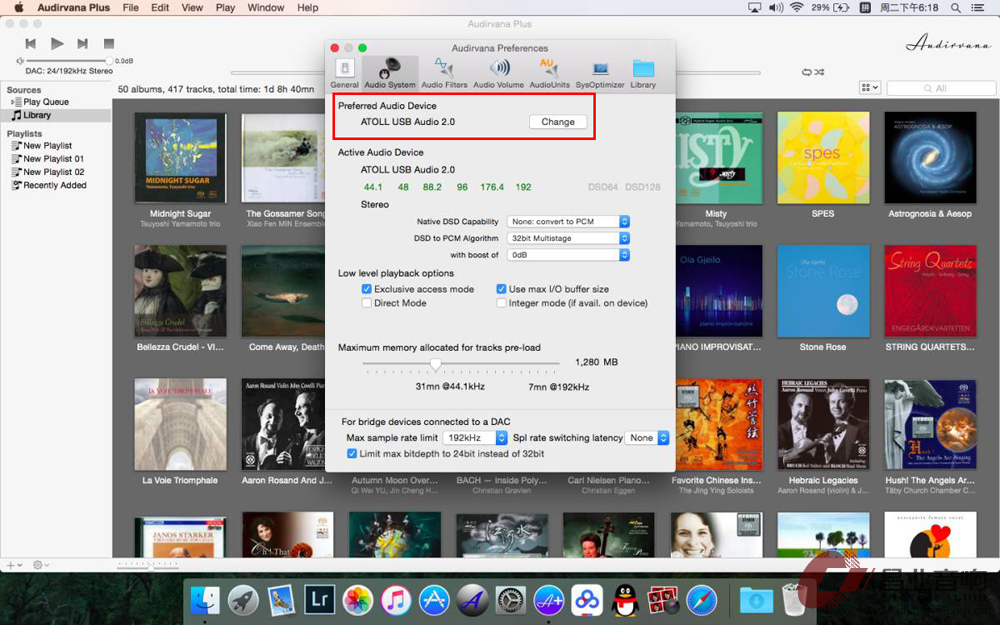Skip to the previous track

30,43
